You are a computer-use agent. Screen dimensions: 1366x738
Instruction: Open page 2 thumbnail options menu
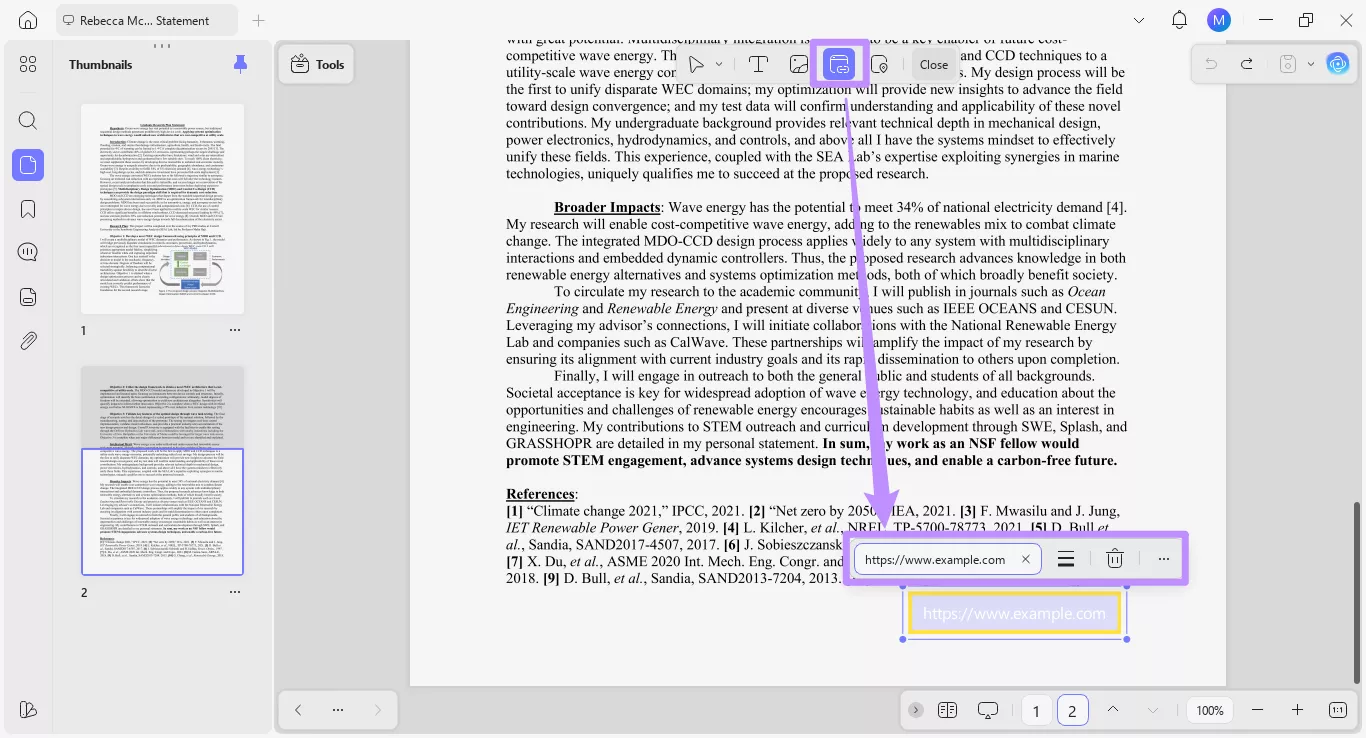point(235,592)
